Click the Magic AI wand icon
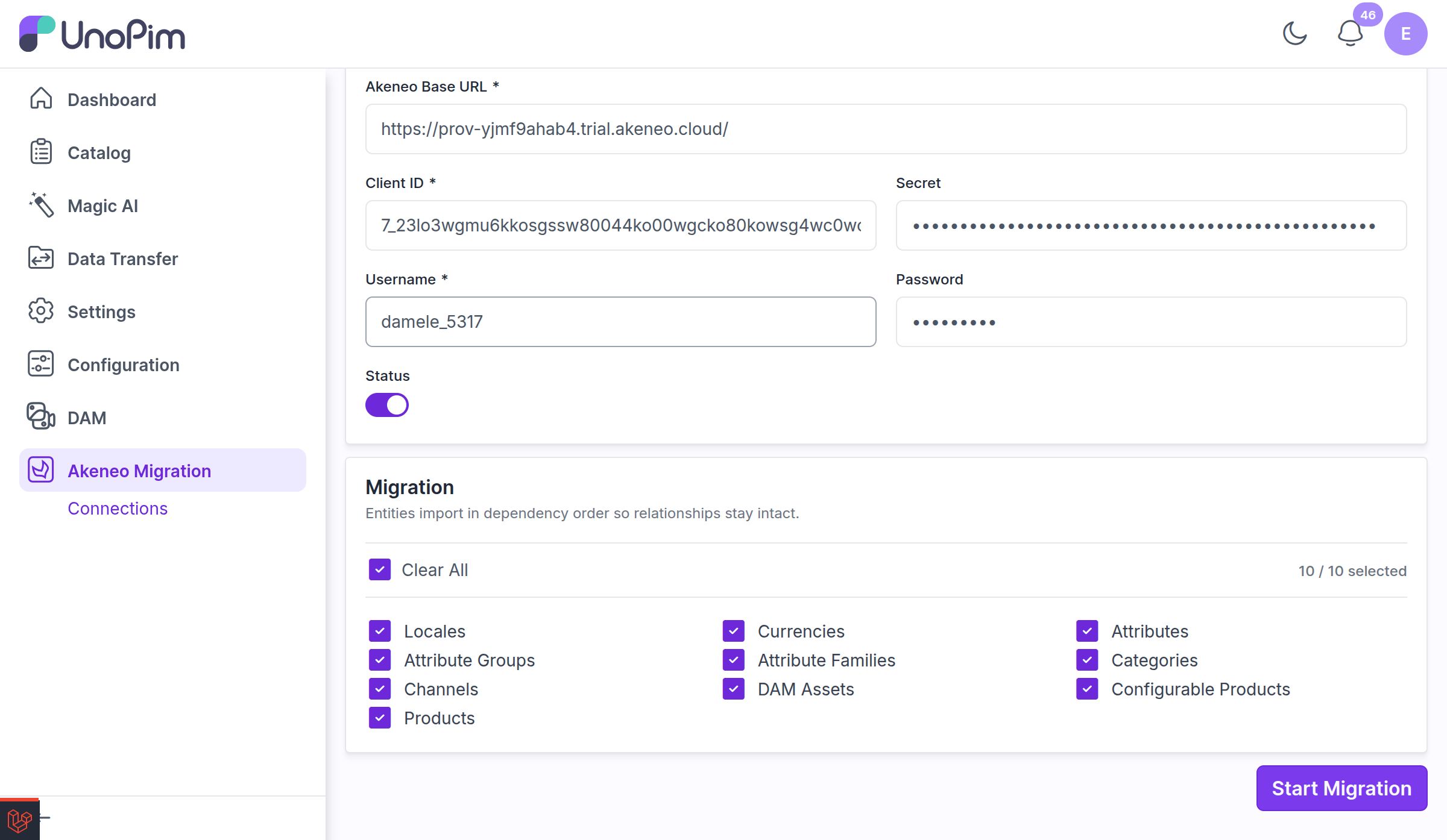Image resolution: width=1447 pixels, height=840 pixels. click(41, 205)
